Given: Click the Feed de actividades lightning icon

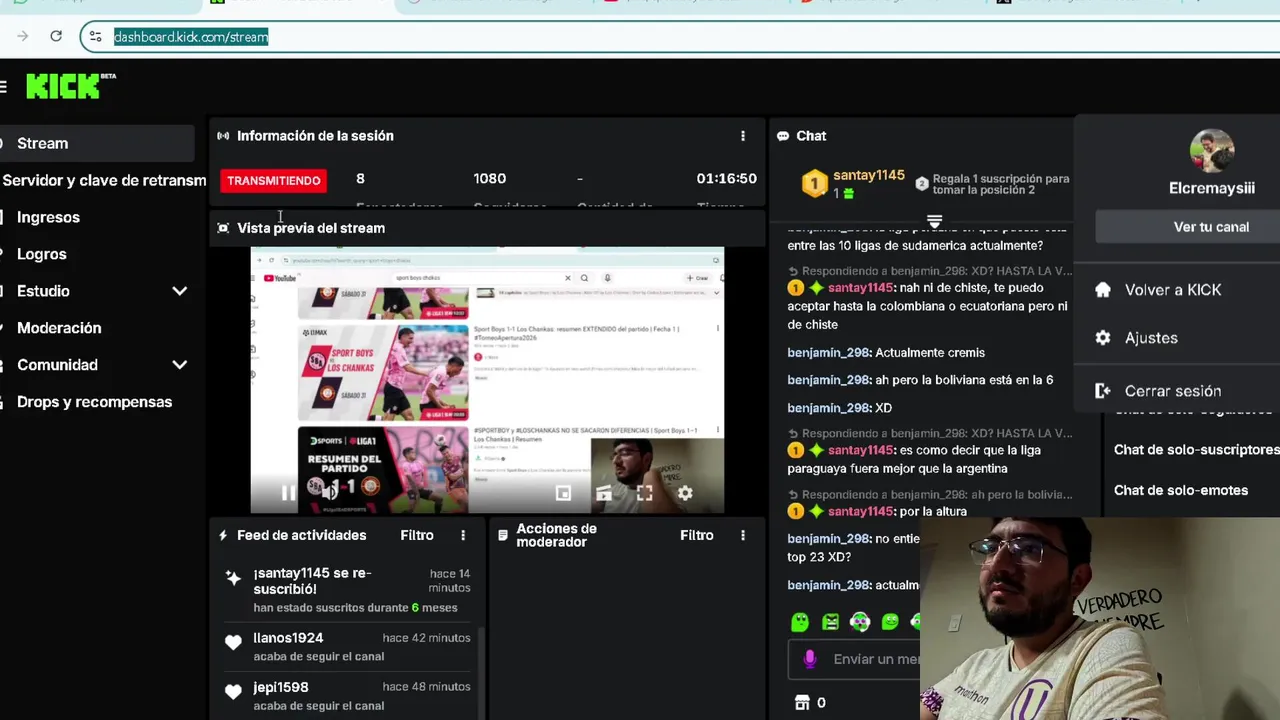Looking at the screenshot, I should (x=223, y=536).
